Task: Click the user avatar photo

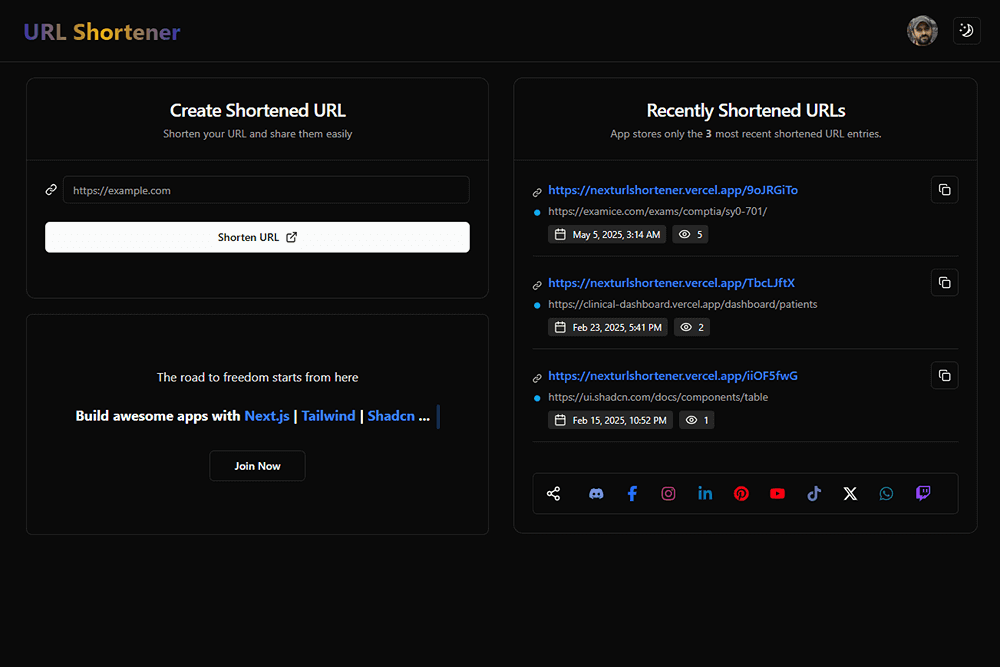Action: coord(922,30)
